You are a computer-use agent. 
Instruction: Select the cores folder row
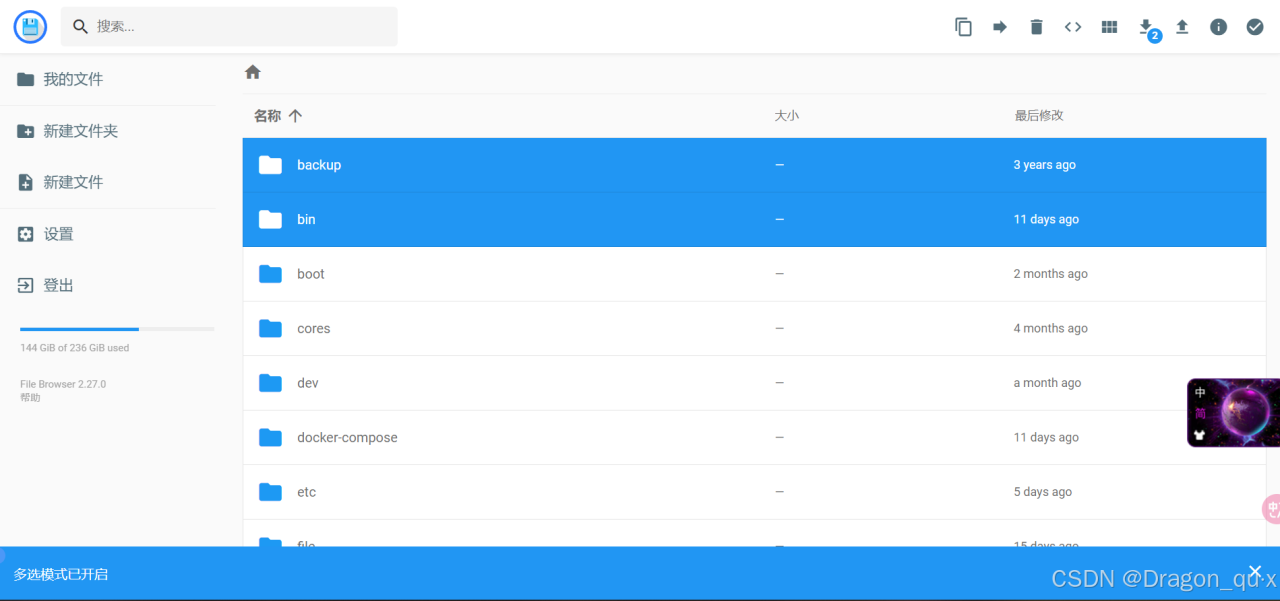point(754,328)
